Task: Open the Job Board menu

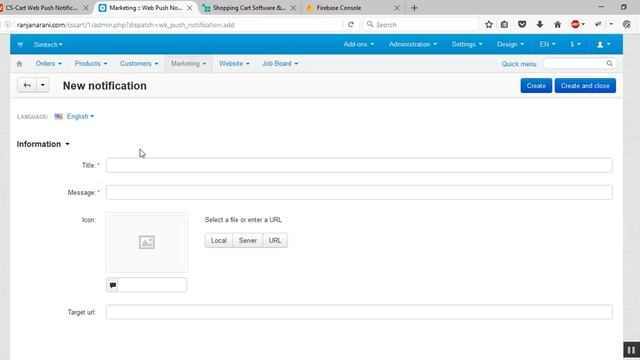Action: pos(280,64)
